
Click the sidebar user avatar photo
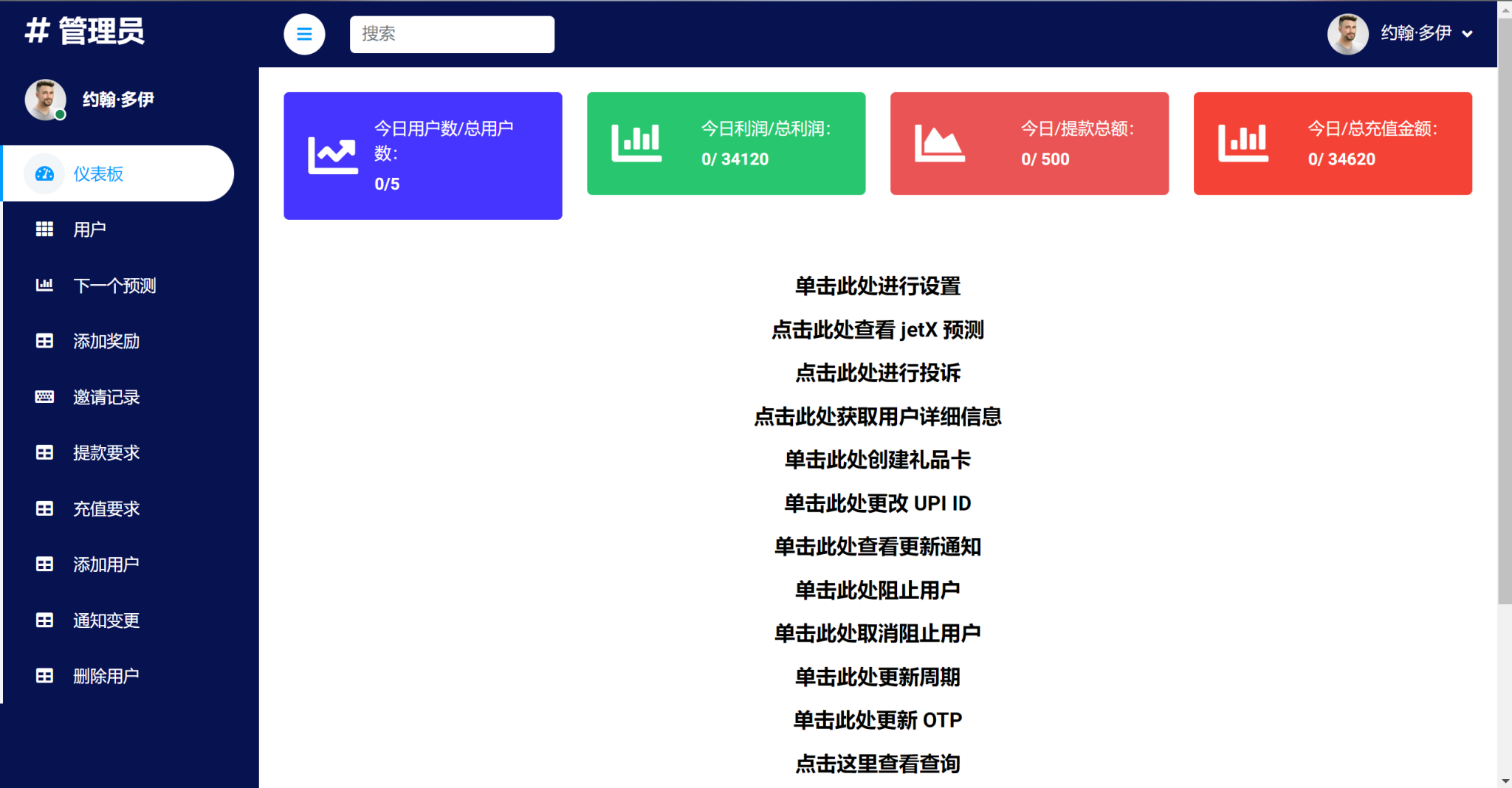click(45, 100)
